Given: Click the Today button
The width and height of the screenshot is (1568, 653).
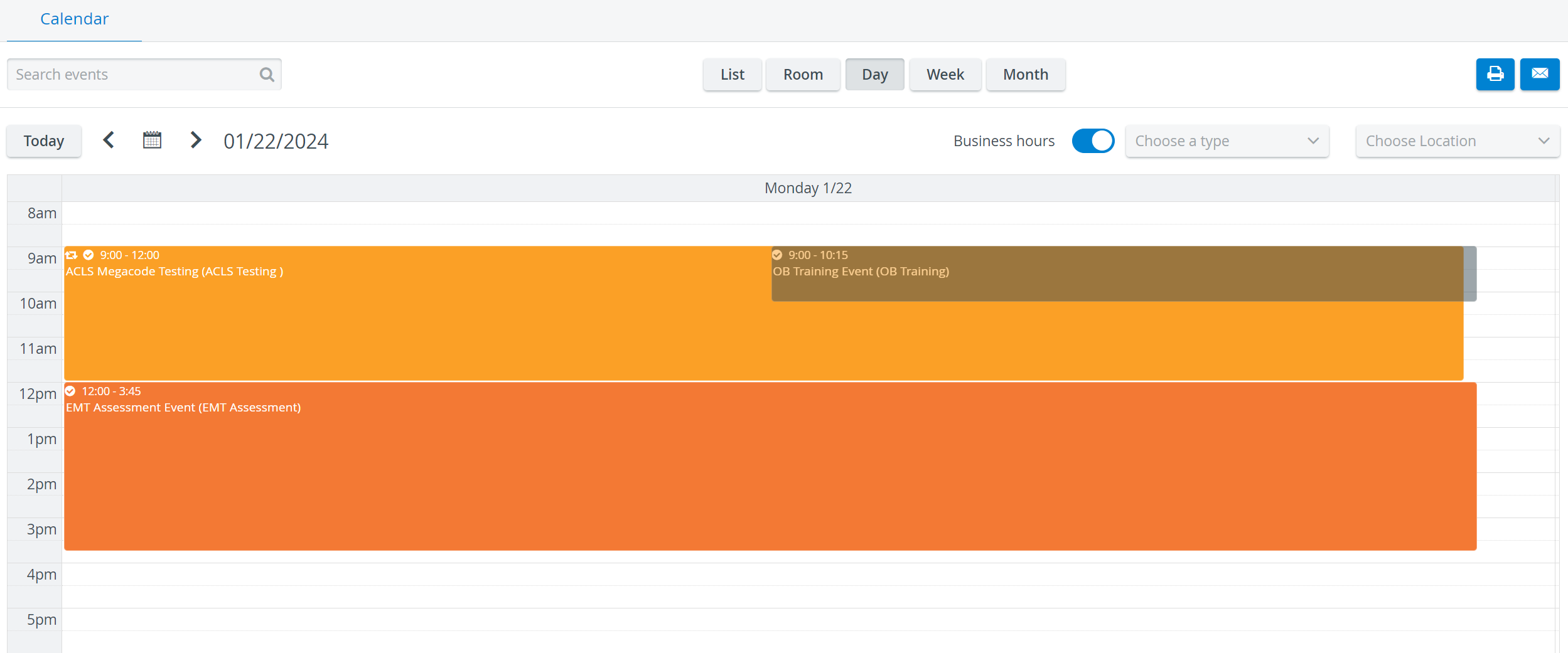Looking at the screenshot, I should click(x=44, y=141).
